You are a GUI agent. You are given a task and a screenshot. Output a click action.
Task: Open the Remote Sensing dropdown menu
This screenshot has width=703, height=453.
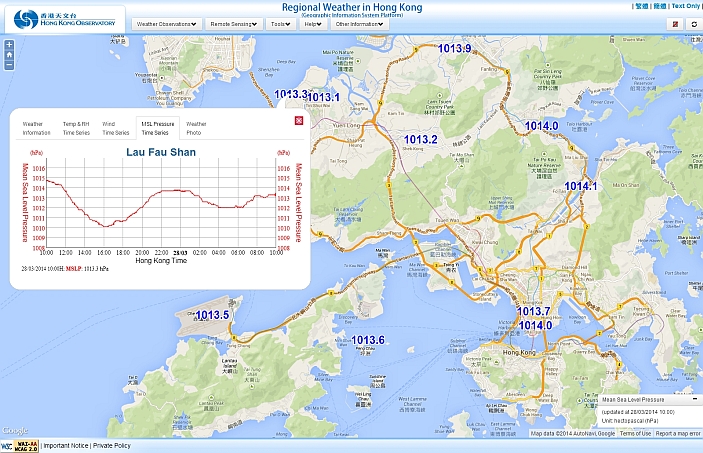[x=235, y=23]
